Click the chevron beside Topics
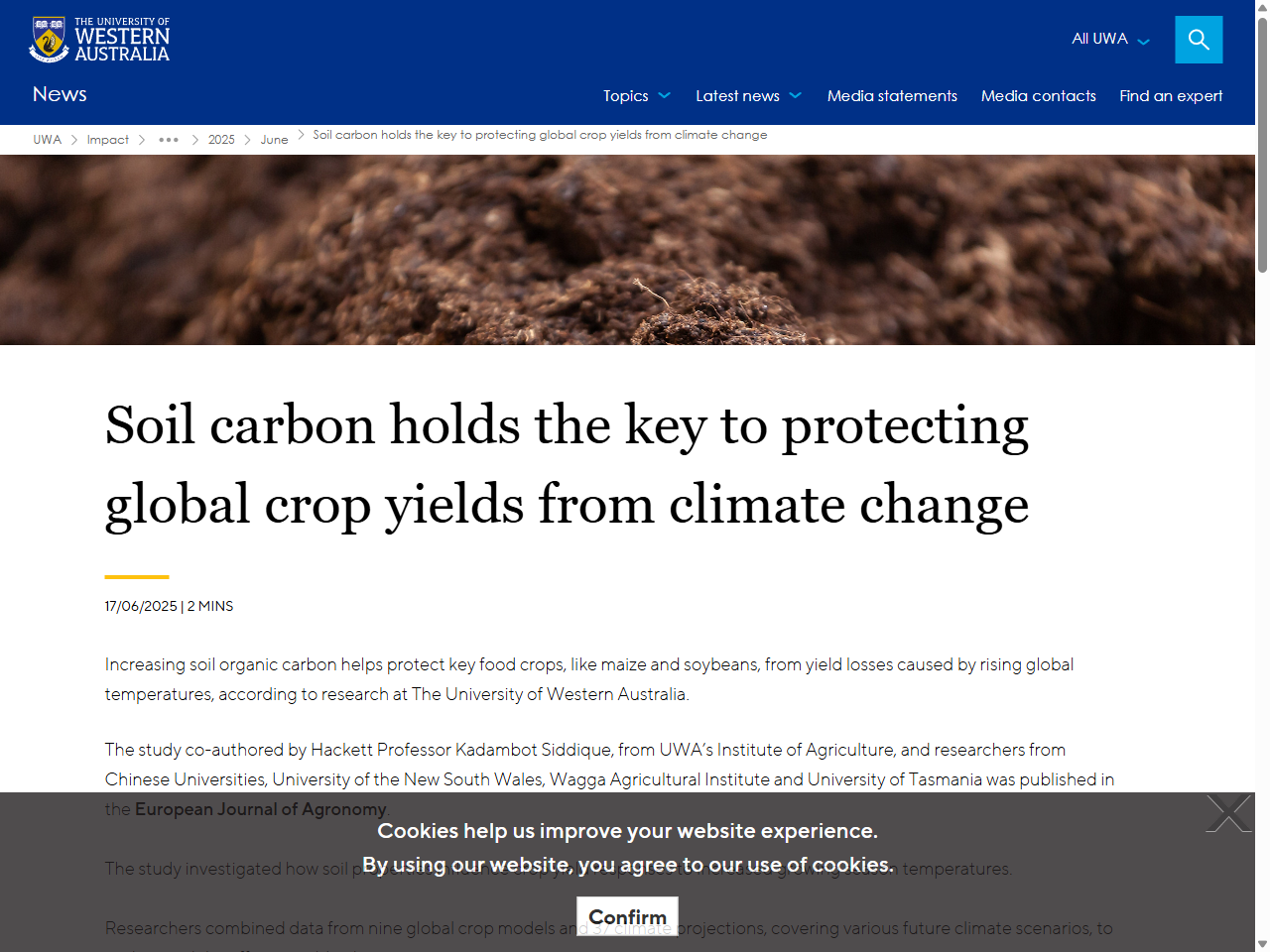The height and width of the screenshot is (952, 1270). click(666, 96)
